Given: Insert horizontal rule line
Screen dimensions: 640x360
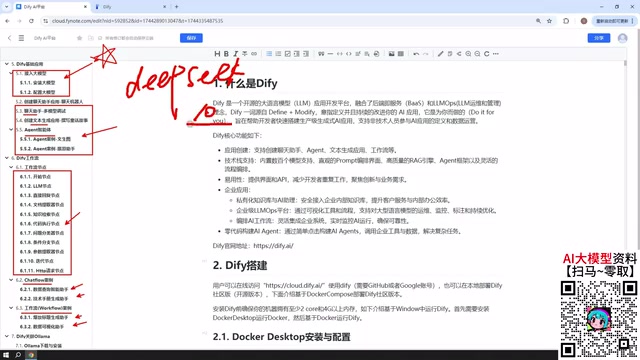Looking at the screenshot, I should pyautogui.click(x=330, y=54).
